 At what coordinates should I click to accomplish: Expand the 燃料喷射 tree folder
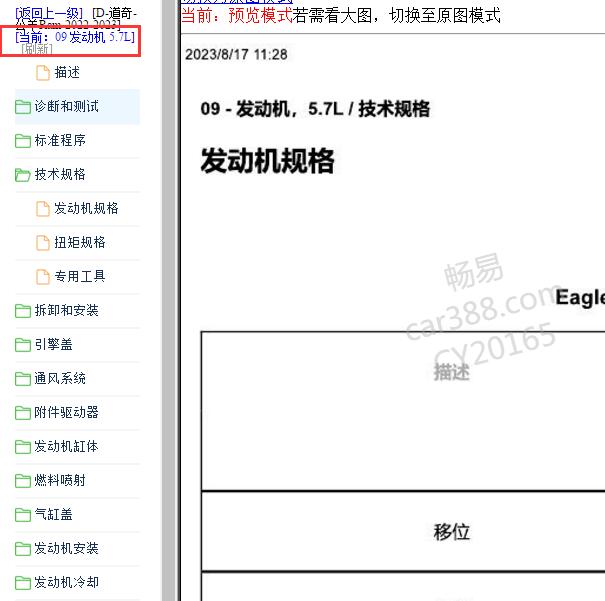tap(60, 480)
